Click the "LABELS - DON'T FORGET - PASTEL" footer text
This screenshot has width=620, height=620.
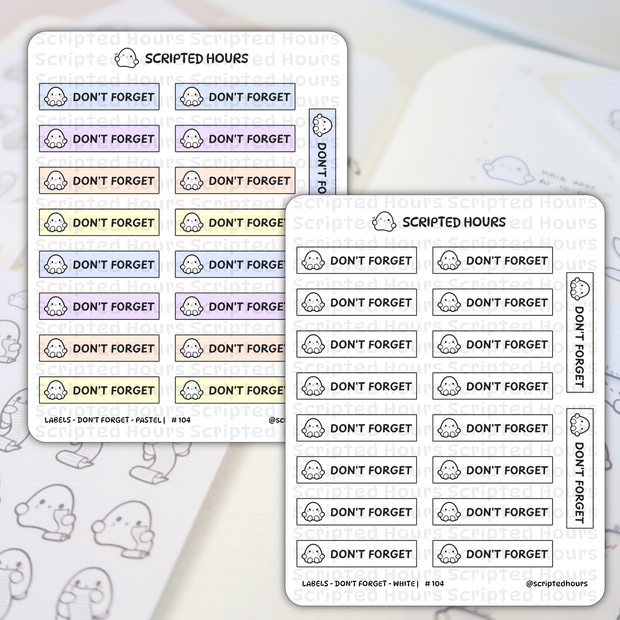pyautogui.click(x=103, y=420)
